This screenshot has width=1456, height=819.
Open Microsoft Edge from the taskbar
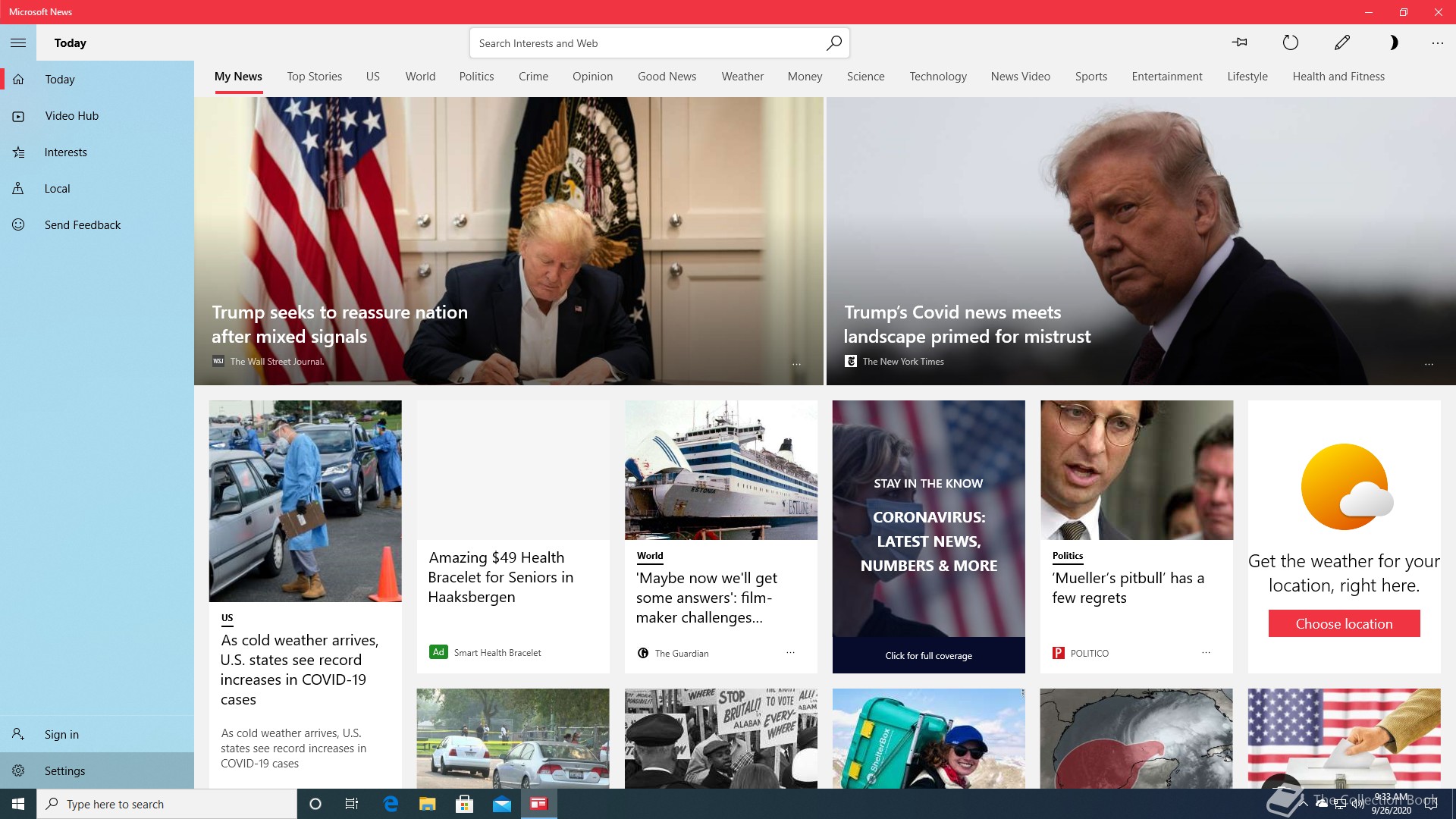[x=391, y=804]
